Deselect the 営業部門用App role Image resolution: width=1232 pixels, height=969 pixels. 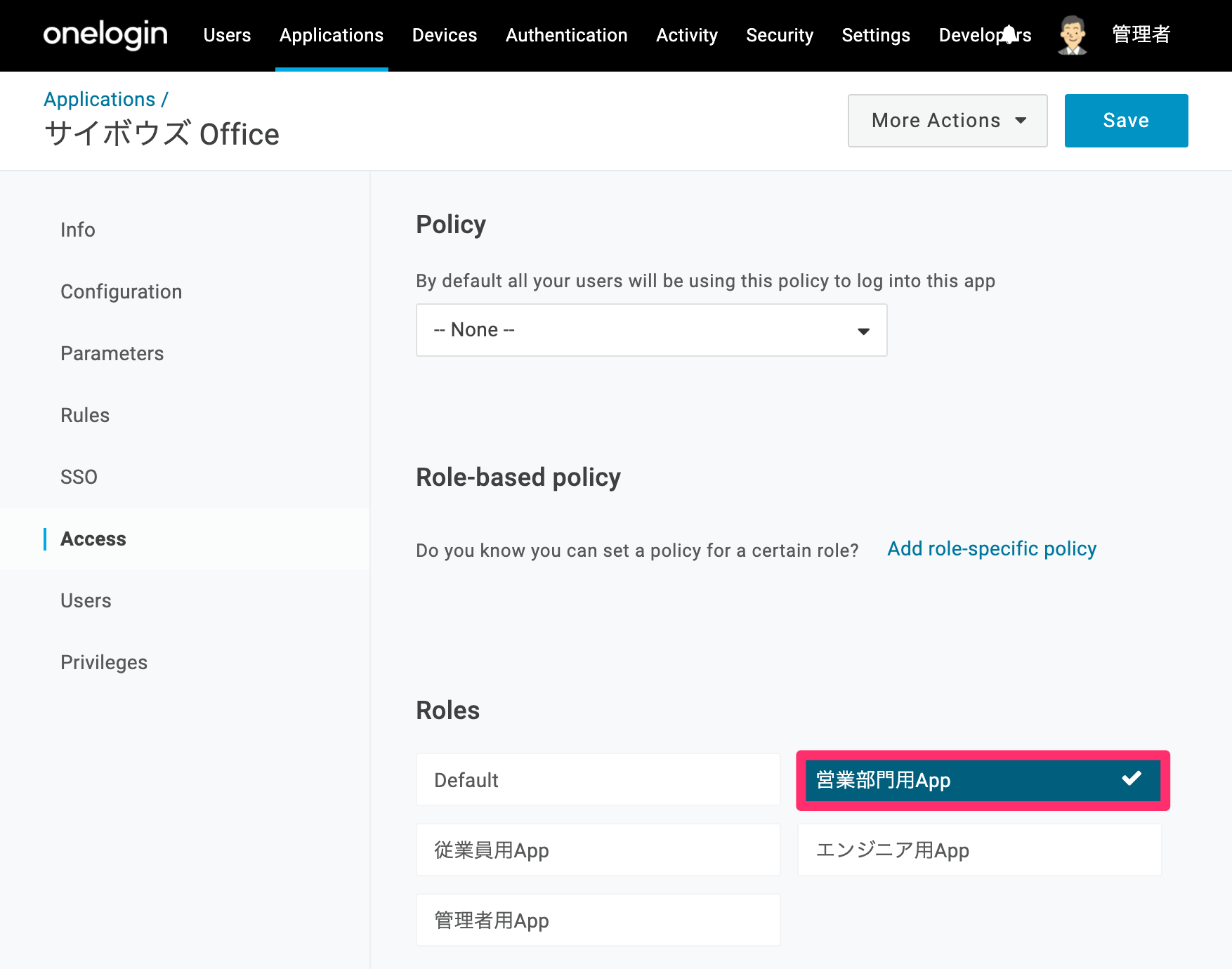[x=983, y=780]
